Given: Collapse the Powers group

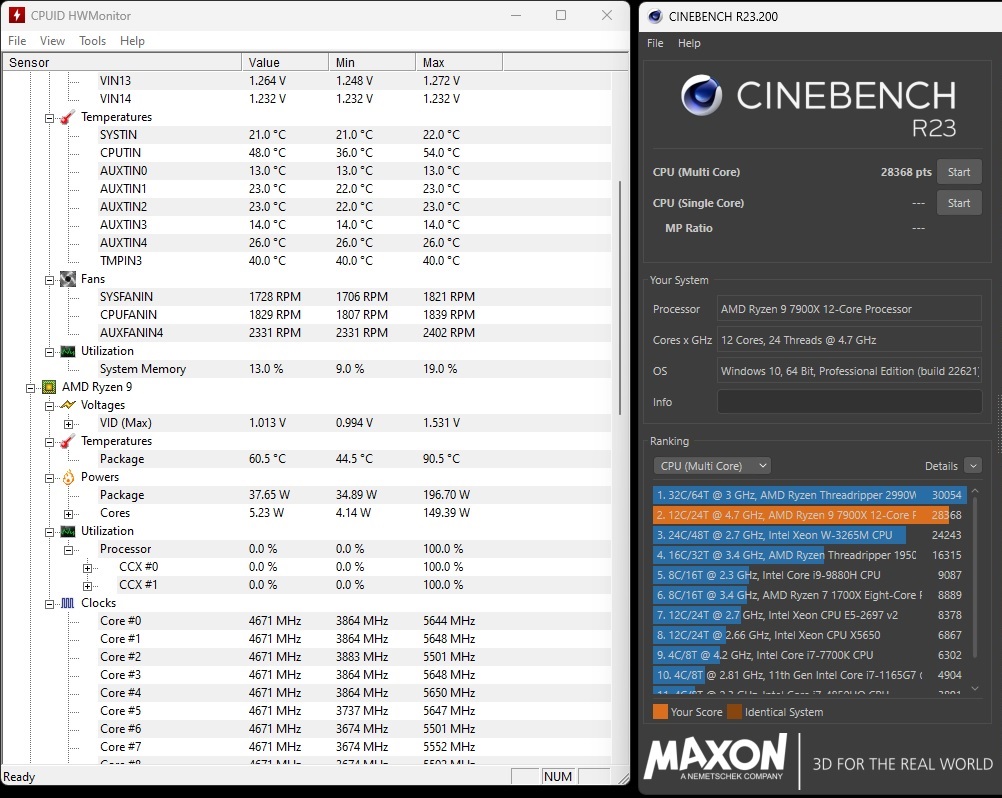Looking at the screenshot, I should (x=49, y=478).
